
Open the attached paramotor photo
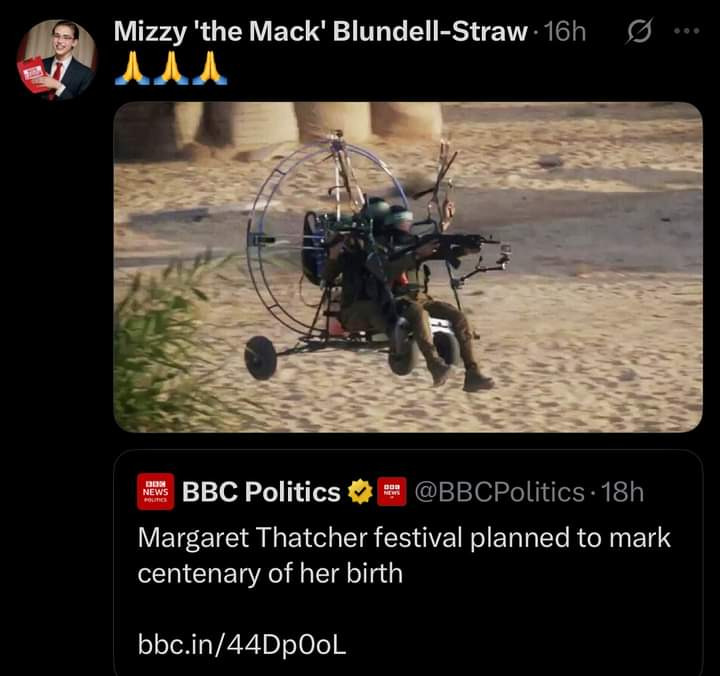(x=408, y=267)
